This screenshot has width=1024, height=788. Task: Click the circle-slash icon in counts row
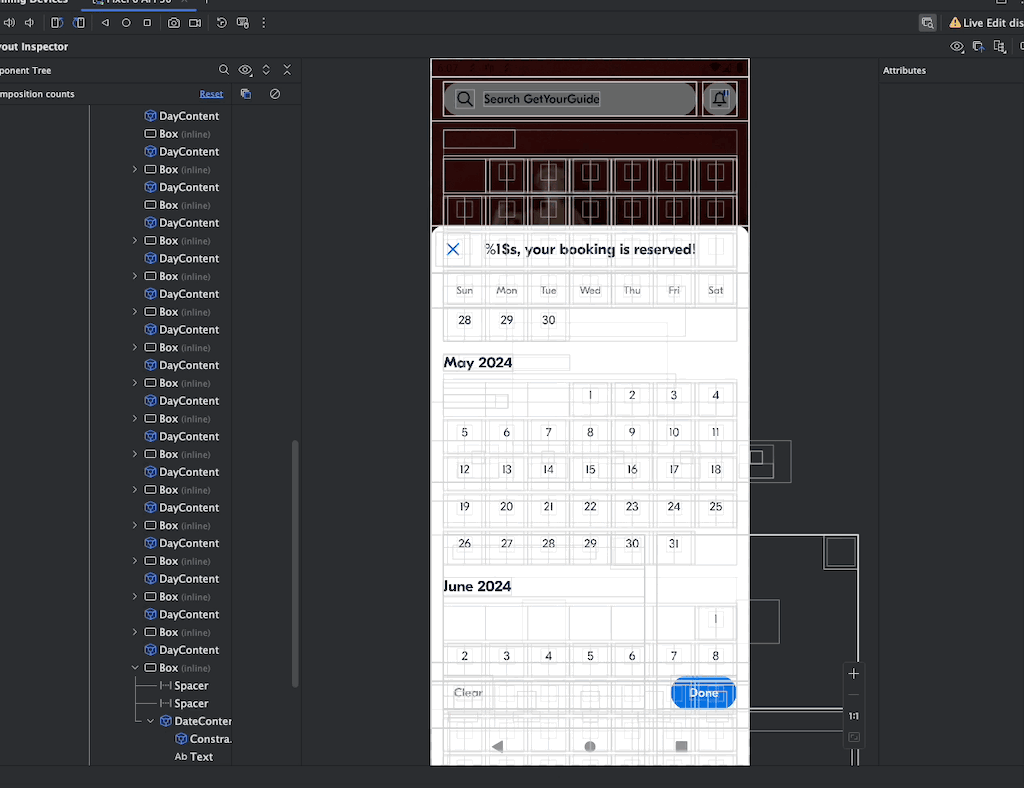275,94
